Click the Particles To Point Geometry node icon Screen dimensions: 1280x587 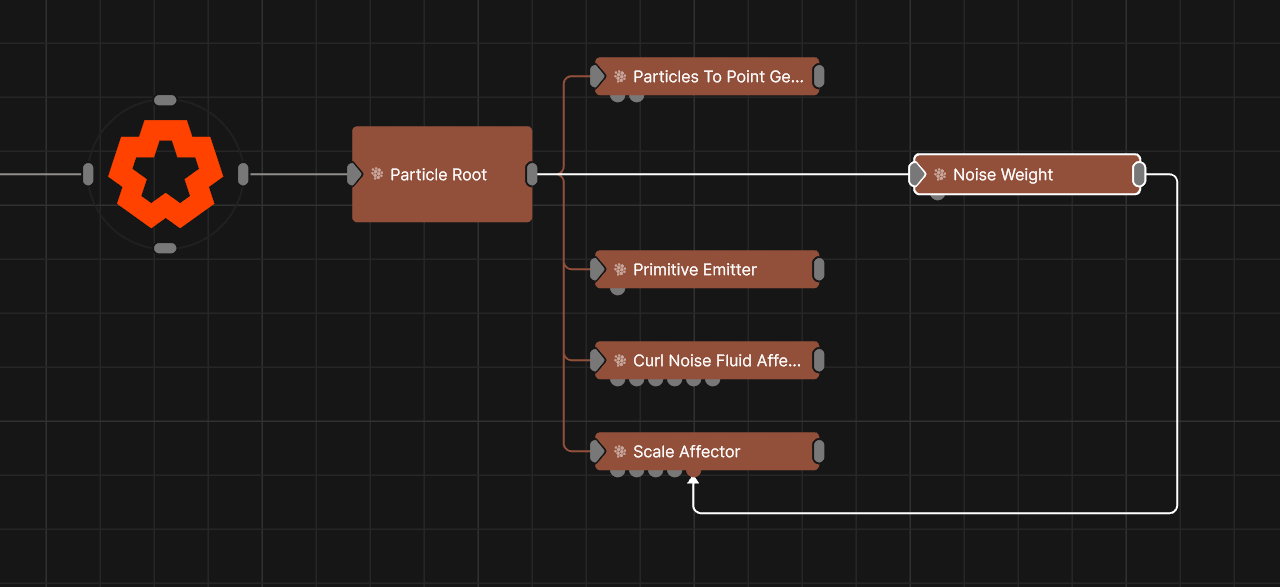click(620, 77)
